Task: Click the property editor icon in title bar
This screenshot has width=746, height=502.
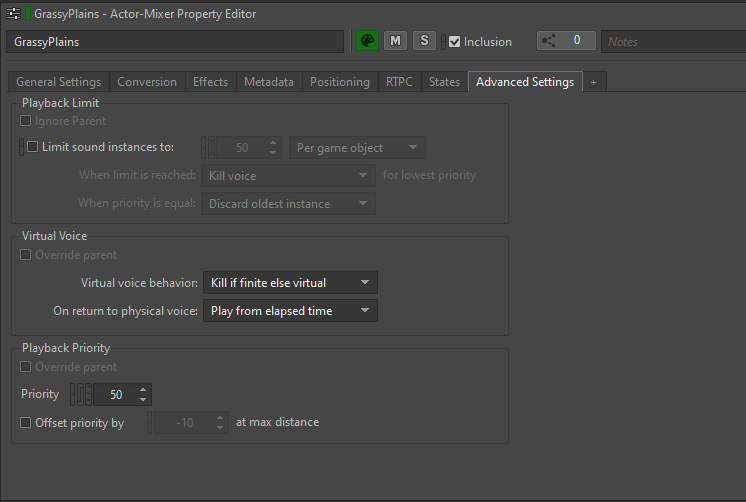Action: pyautogui.click(x=13, y=14)
